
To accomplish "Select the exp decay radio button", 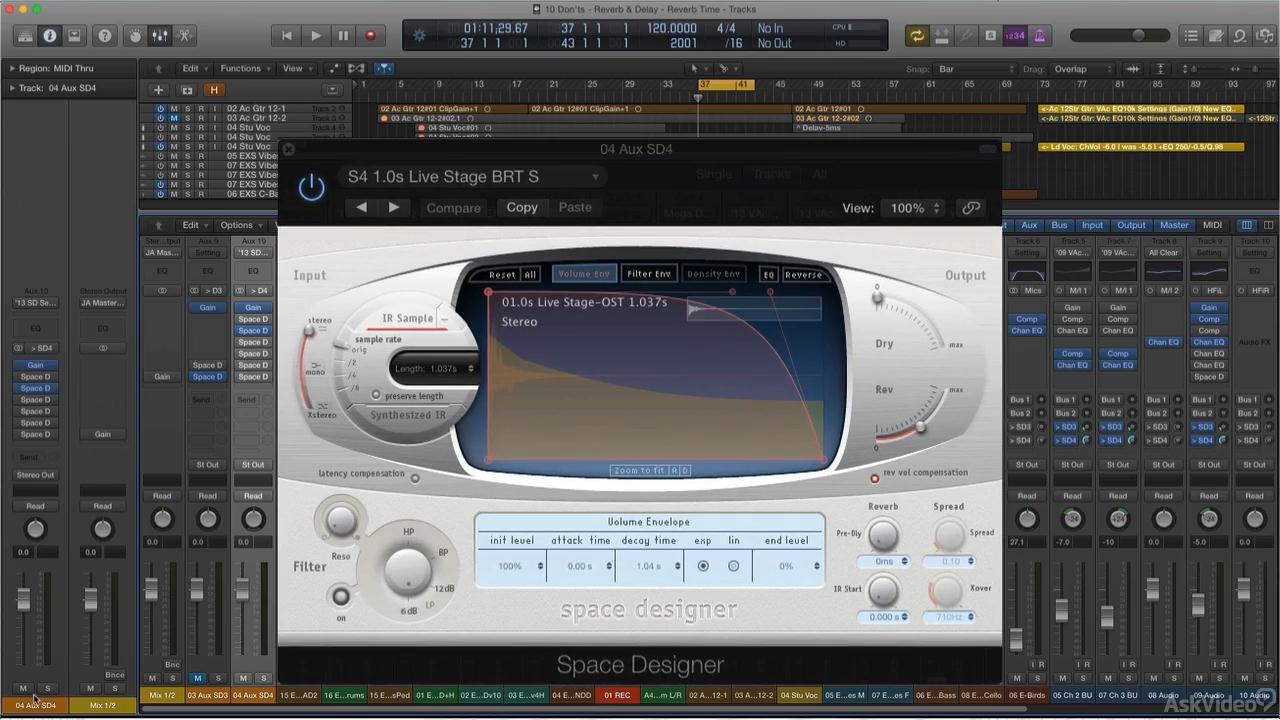I will 703,566.
